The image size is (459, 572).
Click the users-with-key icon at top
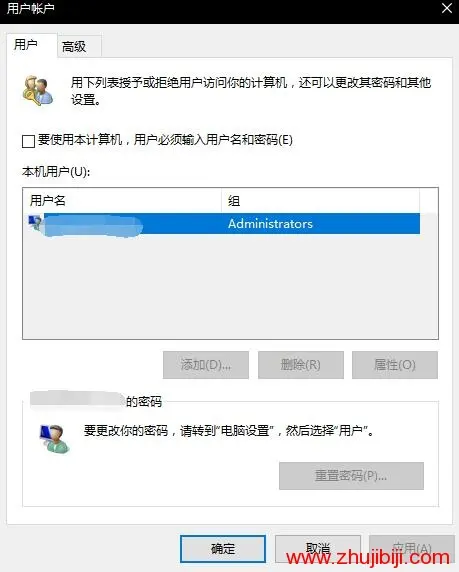(38, 90)
